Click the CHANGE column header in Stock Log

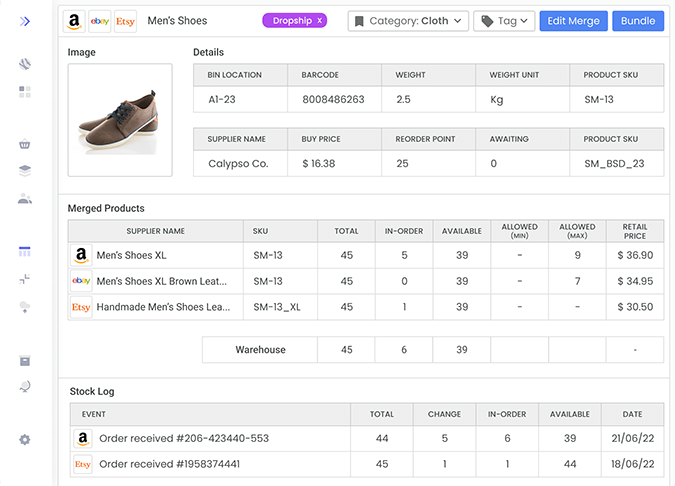tap(444, 414)
